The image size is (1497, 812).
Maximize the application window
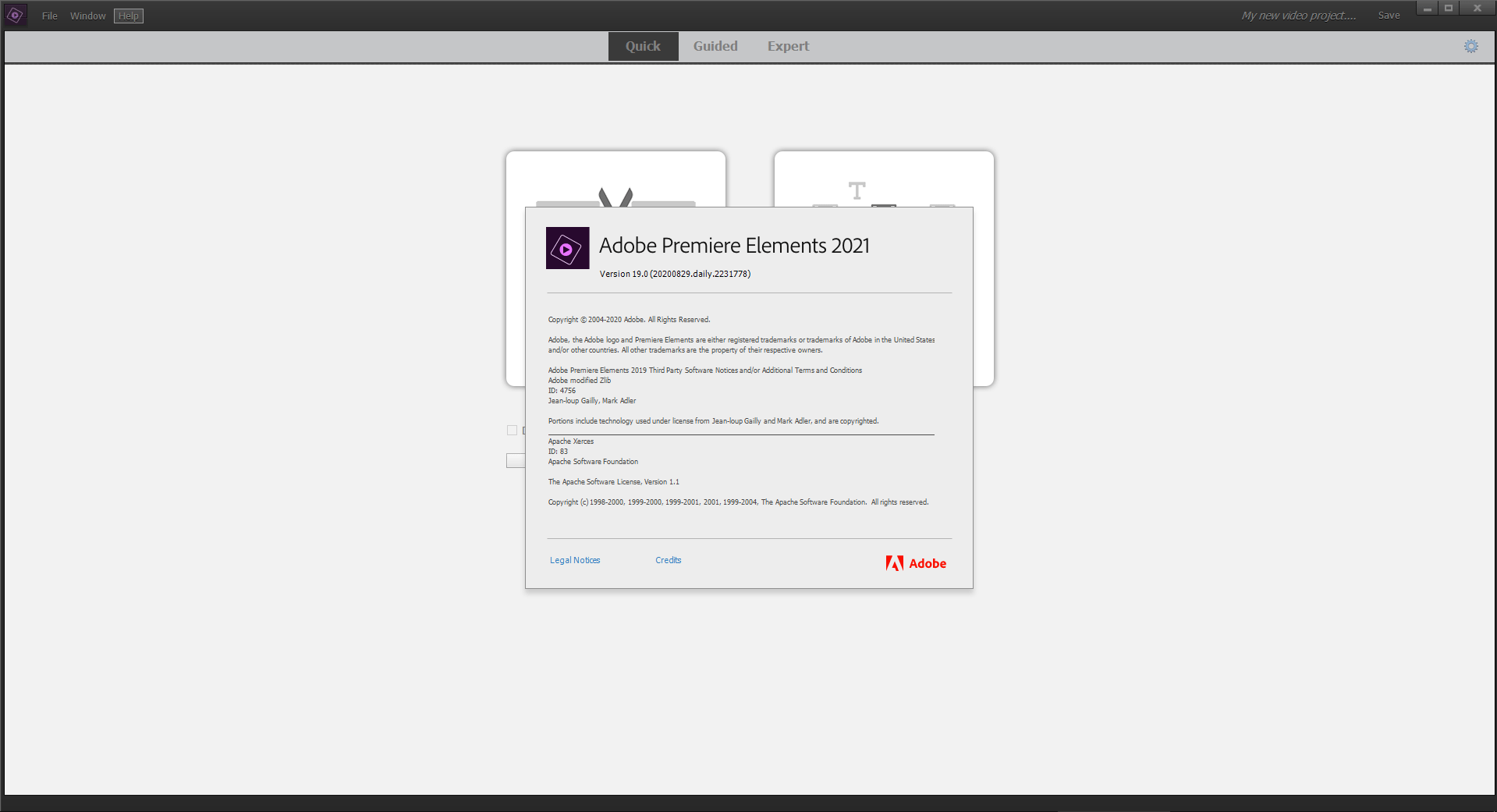pos(1449,9)
